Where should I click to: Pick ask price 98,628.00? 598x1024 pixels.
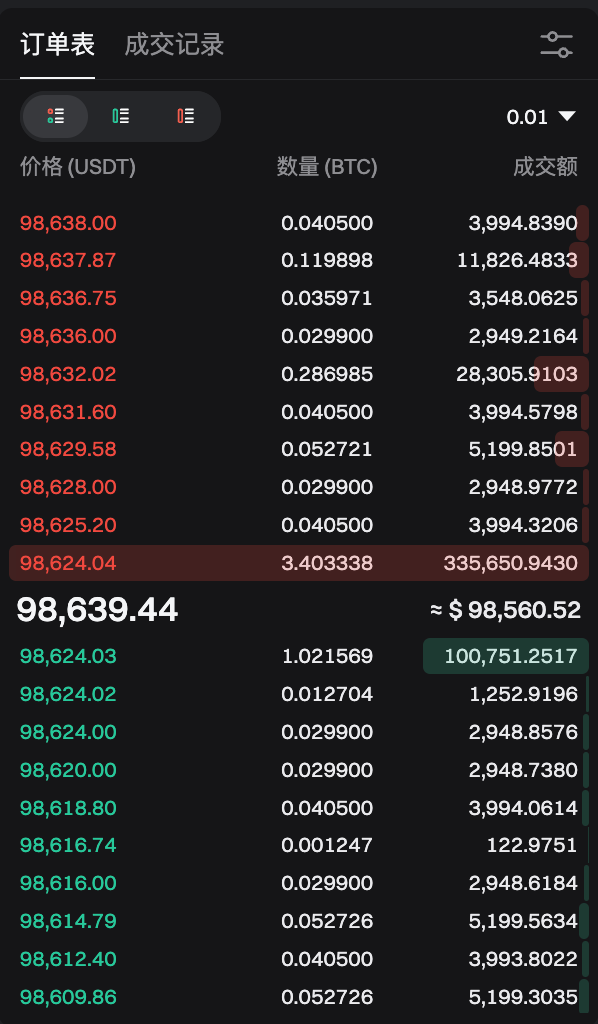(68, 487)
